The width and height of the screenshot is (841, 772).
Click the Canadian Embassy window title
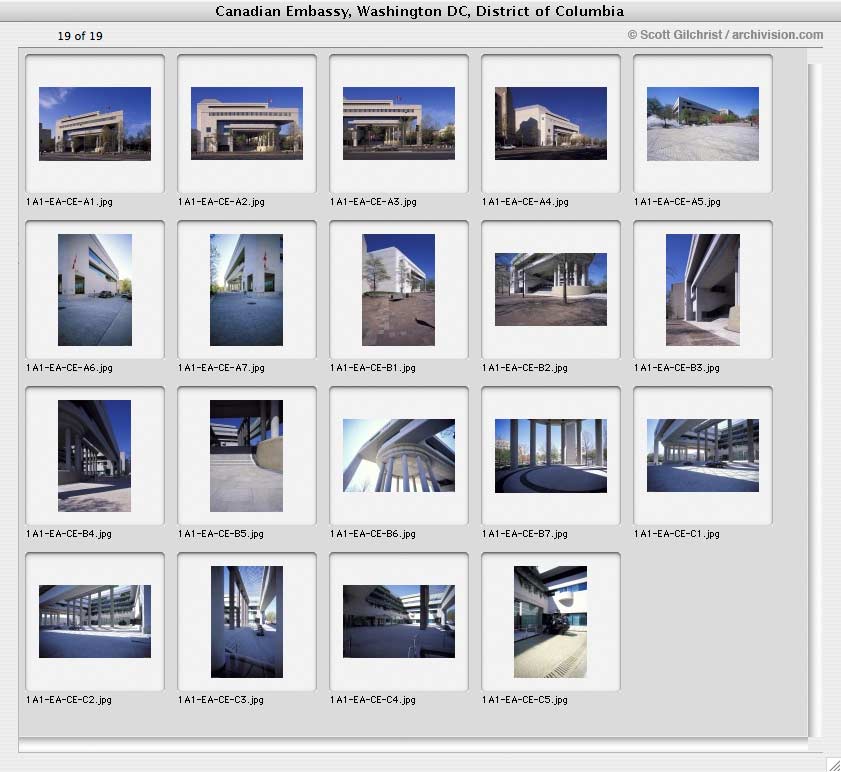click(x=419, y=11)
